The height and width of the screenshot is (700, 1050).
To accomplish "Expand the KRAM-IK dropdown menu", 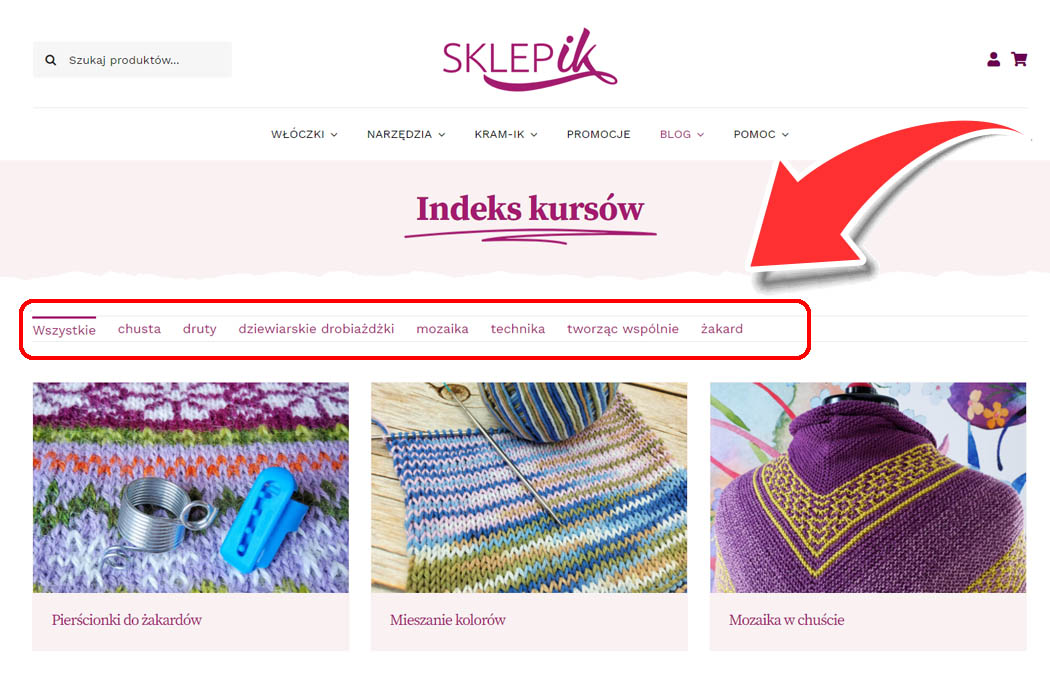I will pos(506,134).
